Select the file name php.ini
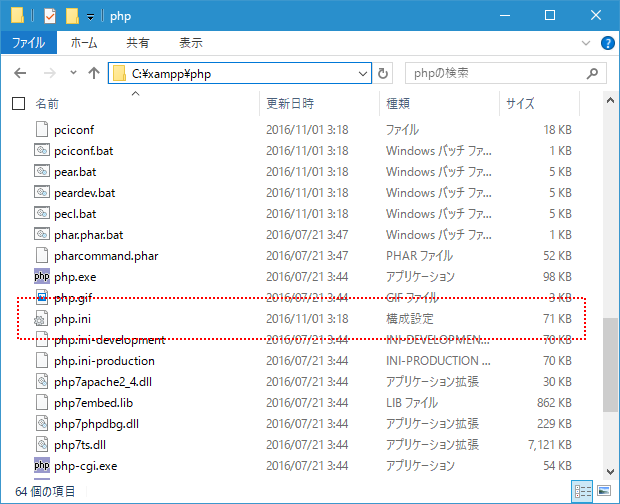 click(72, 319)
